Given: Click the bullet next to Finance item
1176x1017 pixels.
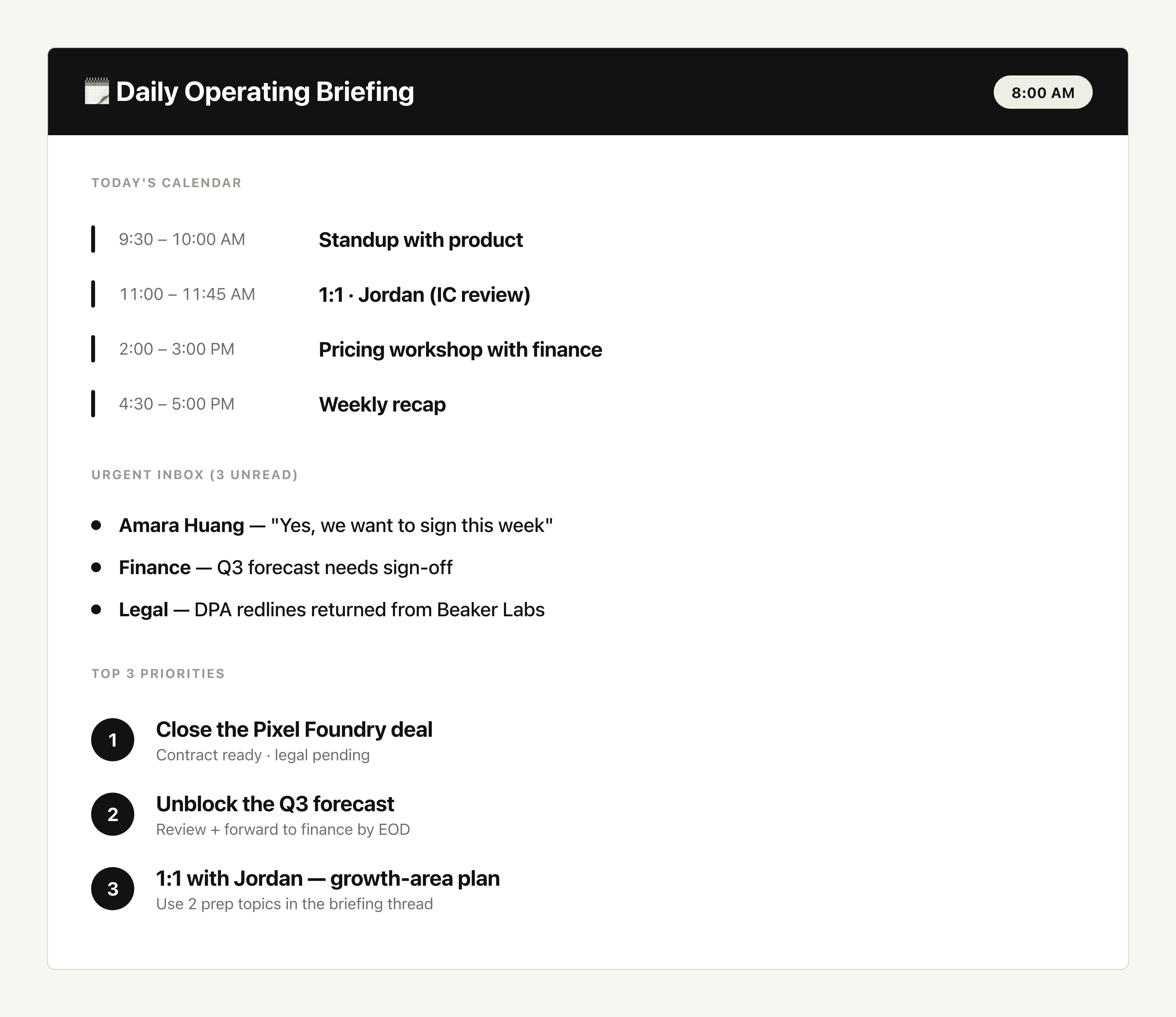Looking at the screenshot, I should click(x=96, y=568).
